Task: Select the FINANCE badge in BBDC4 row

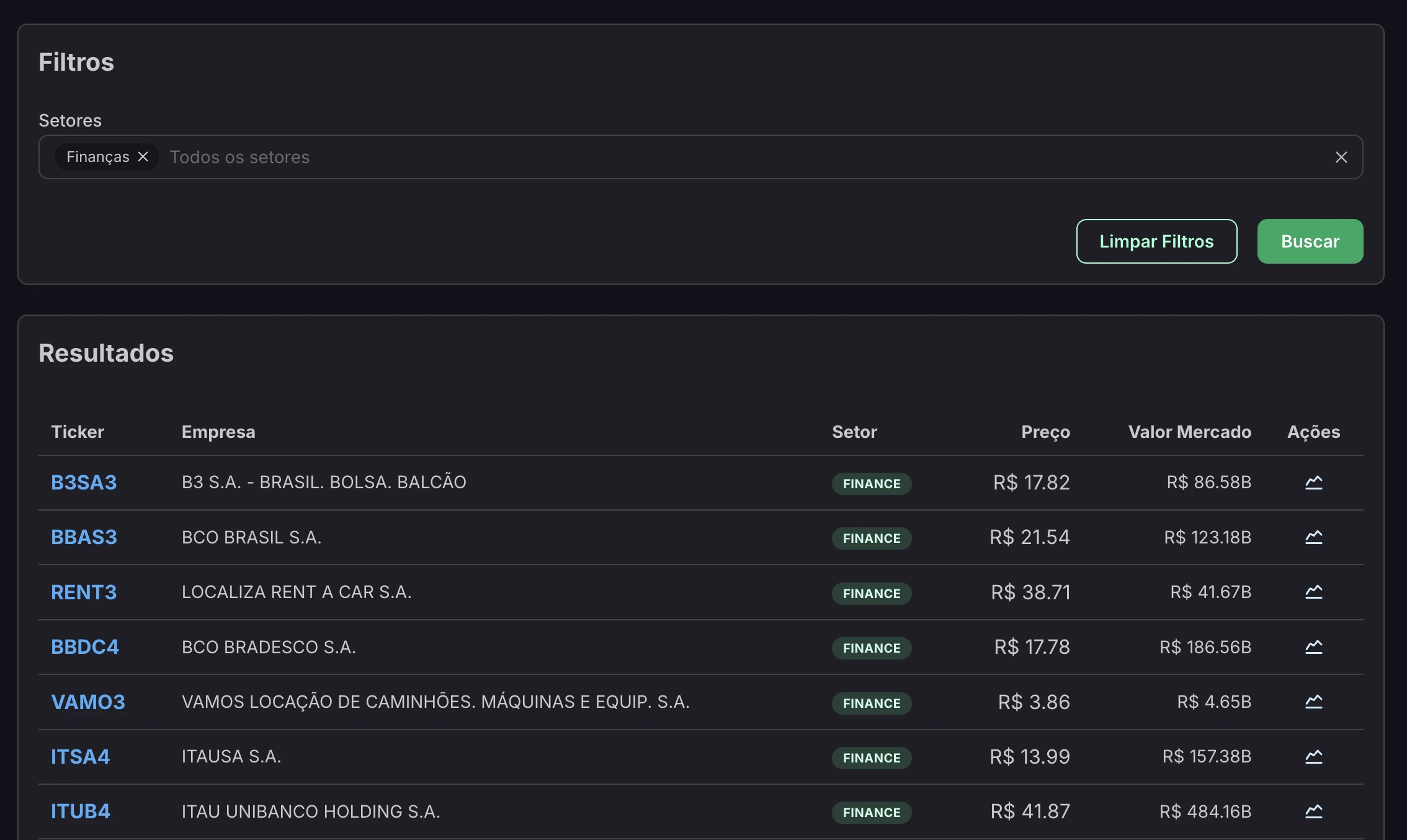Action: (x=872, y=648)
